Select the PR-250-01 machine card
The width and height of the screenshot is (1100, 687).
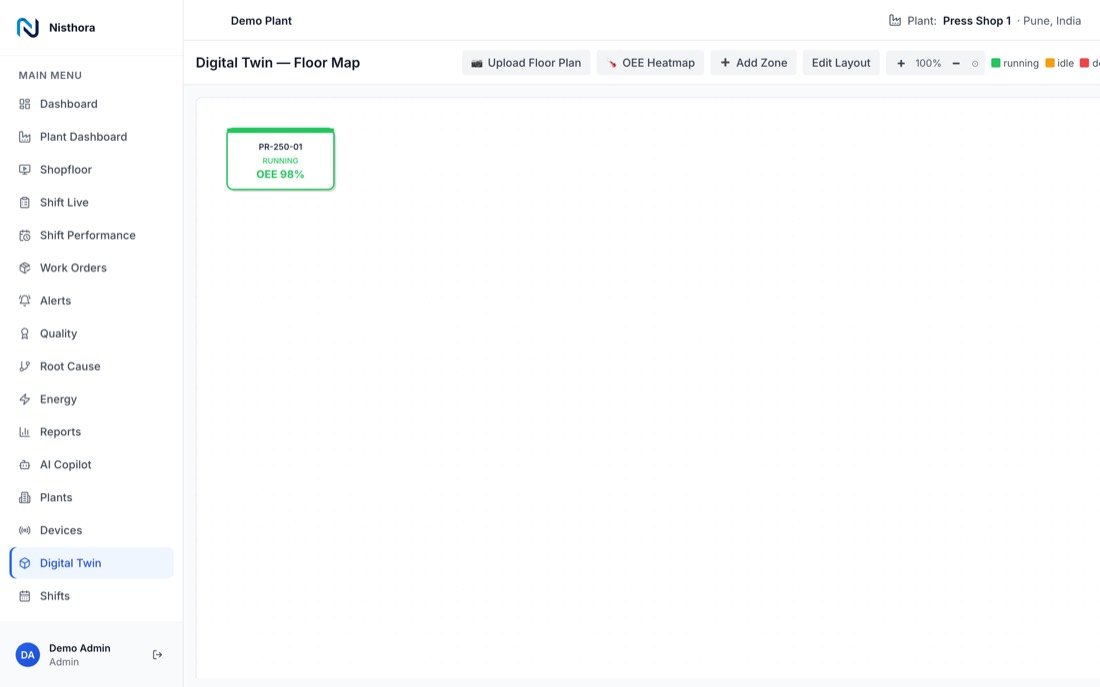(281, 159)
